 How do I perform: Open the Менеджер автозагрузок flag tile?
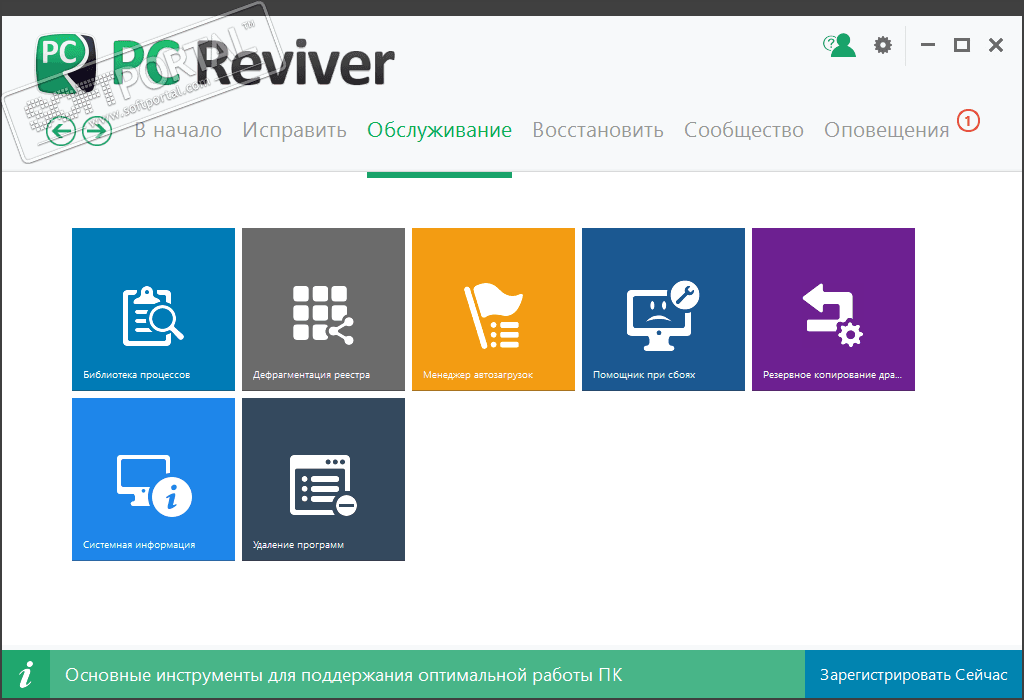493,310
